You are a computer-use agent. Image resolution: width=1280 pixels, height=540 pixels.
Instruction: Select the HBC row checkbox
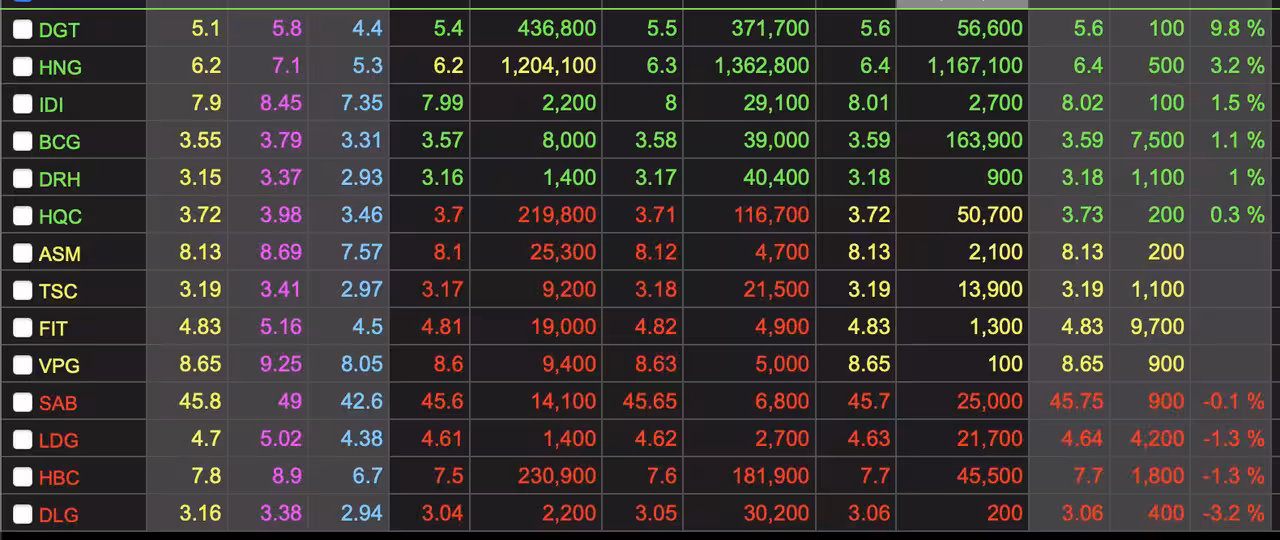coord(22,477)
